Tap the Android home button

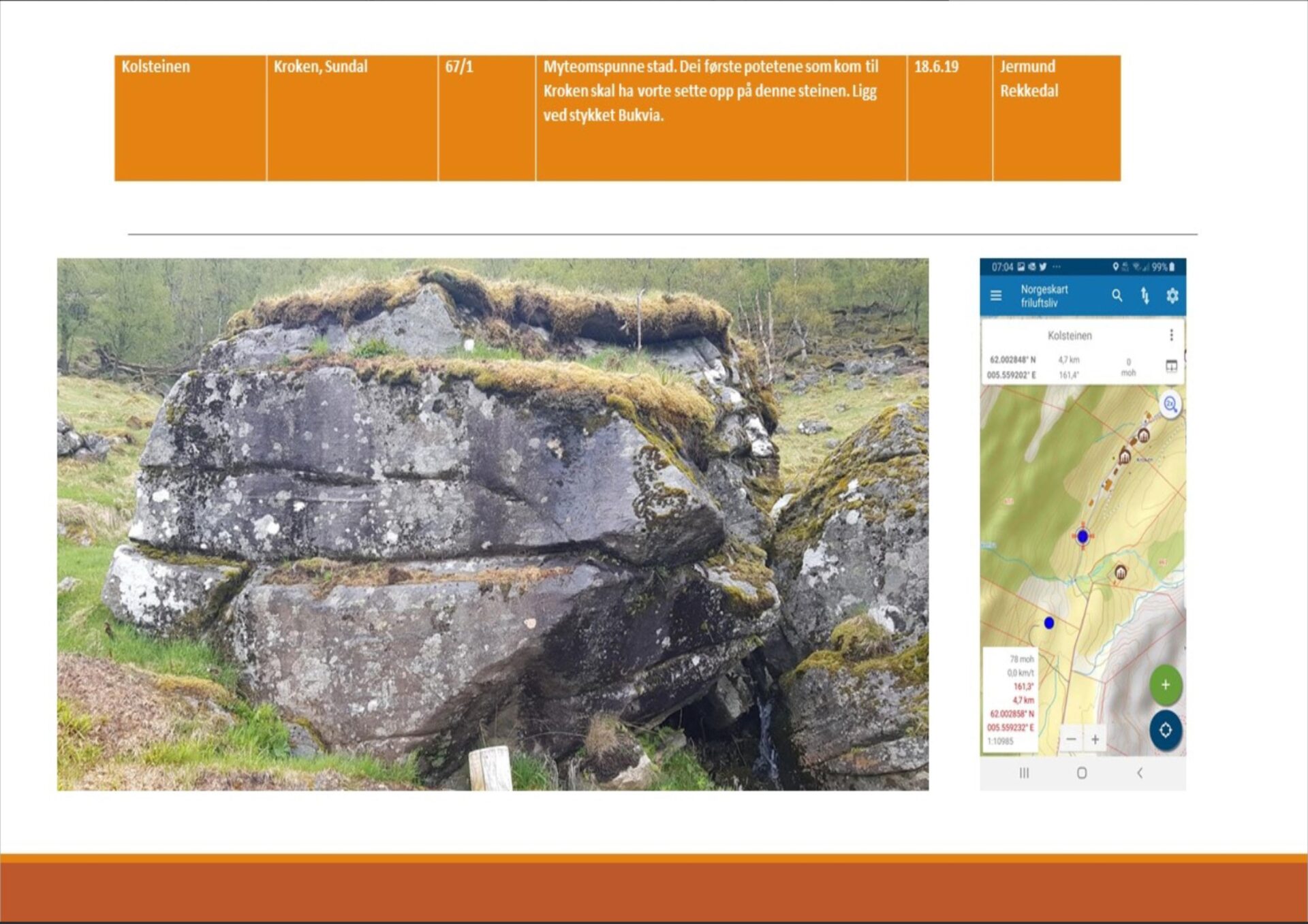pos(1081,773)
